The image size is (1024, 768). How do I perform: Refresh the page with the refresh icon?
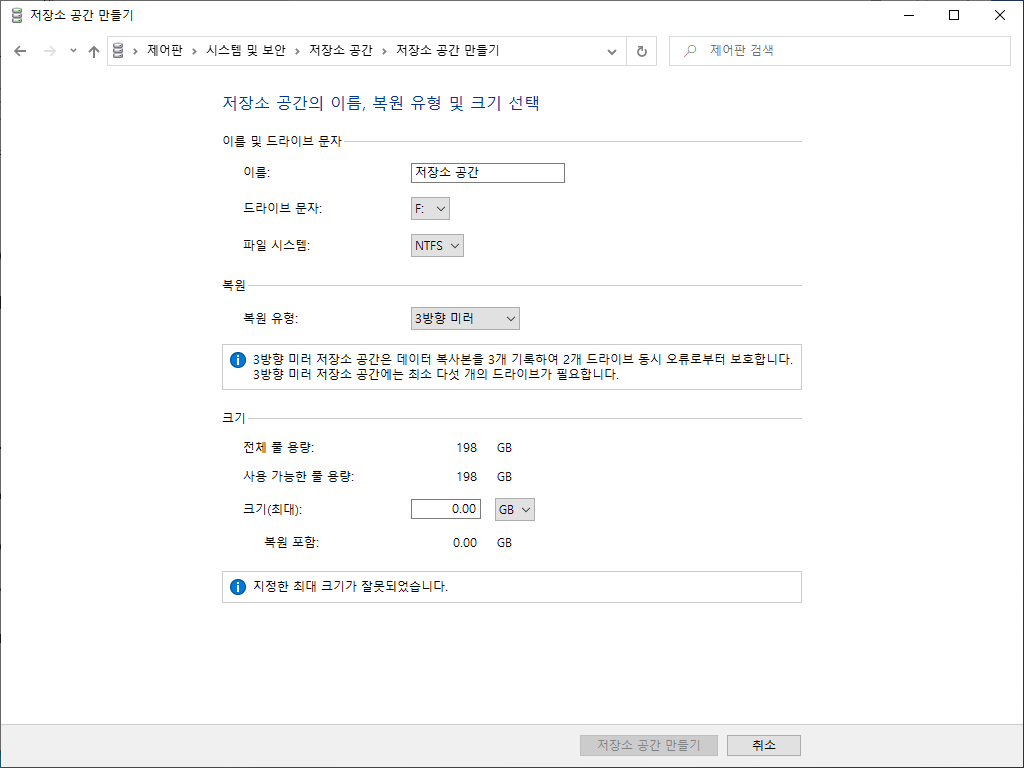click(x=642, y=51)
